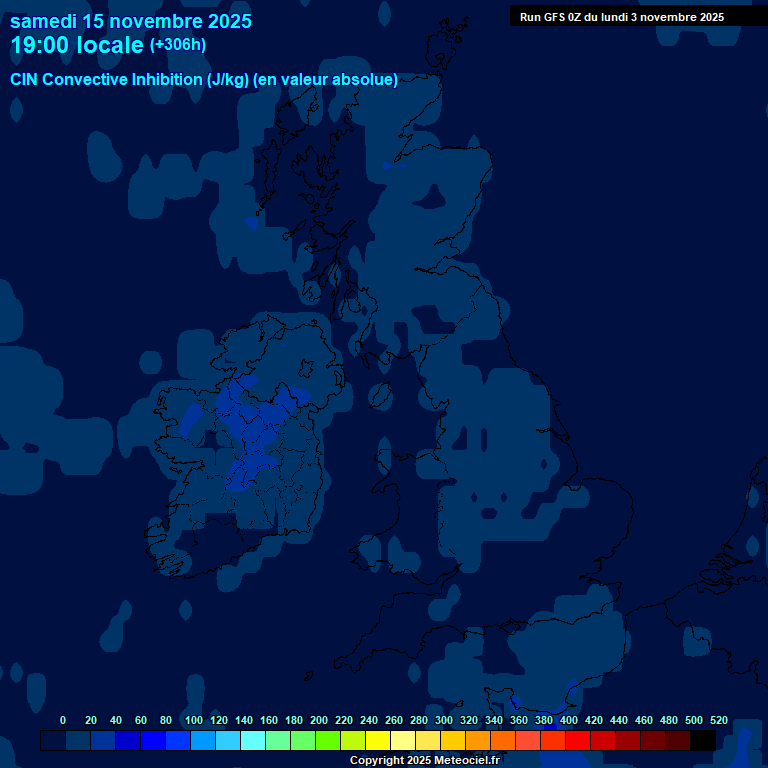Click the date samedi 15 novembre 2025

coord(131,21)
